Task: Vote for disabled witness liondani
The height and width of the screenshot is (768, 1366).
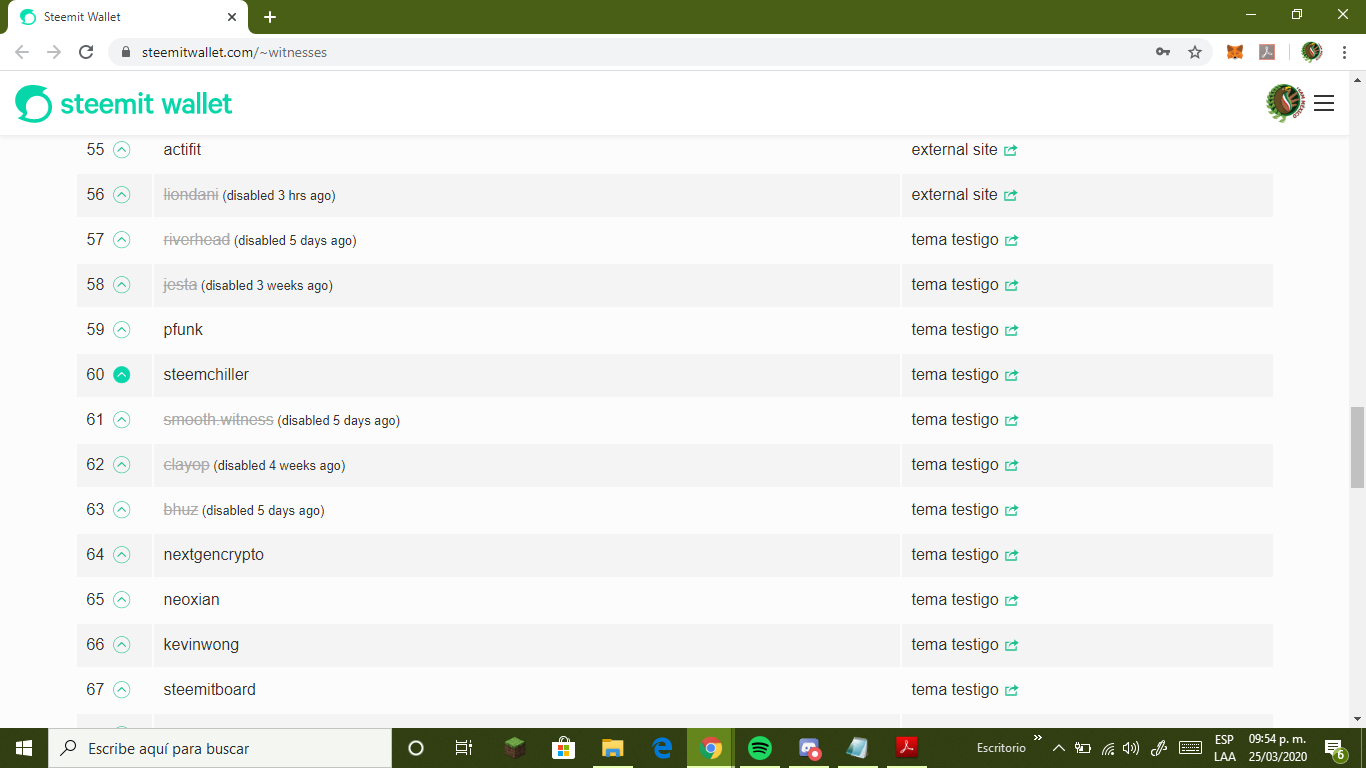Action: tap(121, 195)
